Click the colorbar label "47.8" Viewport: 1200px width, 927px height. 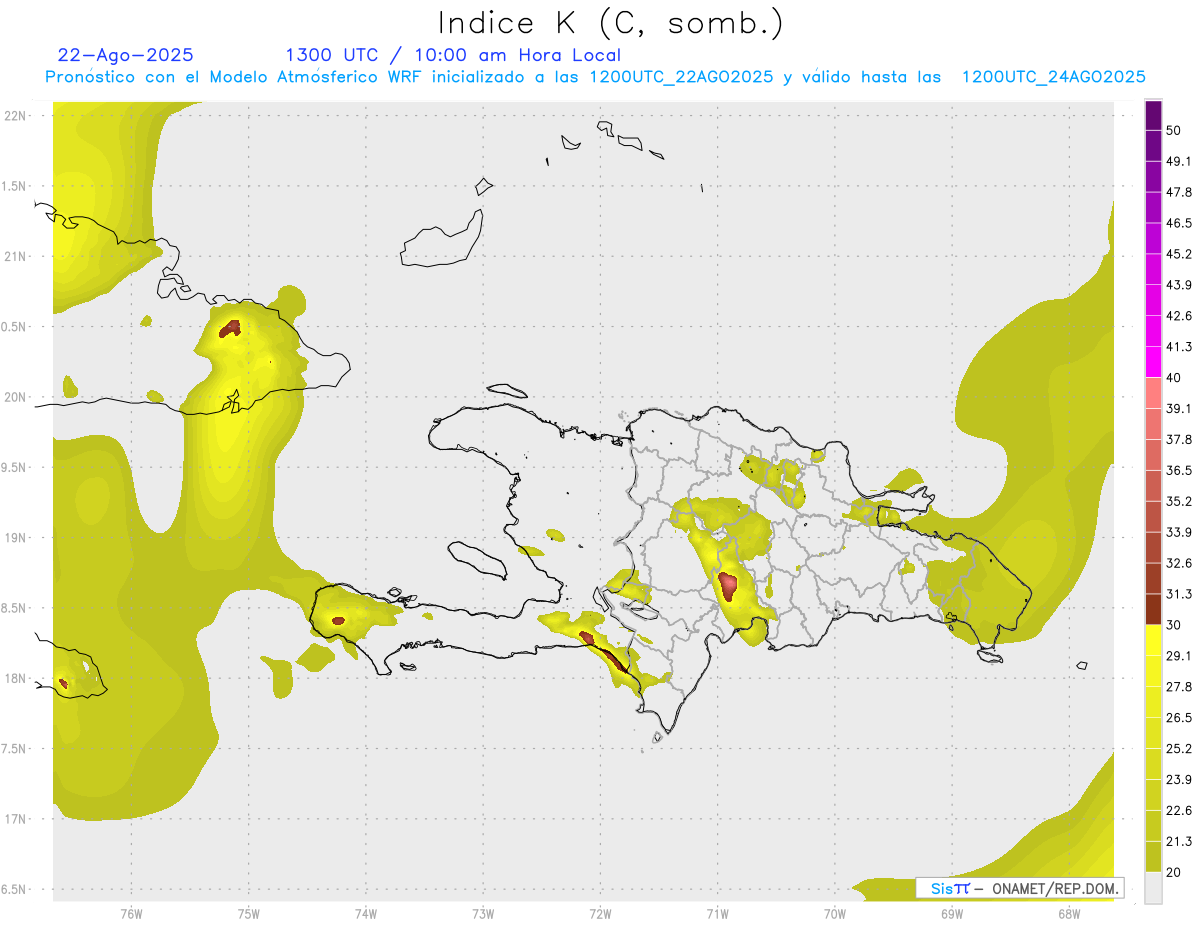(1179, 192)
